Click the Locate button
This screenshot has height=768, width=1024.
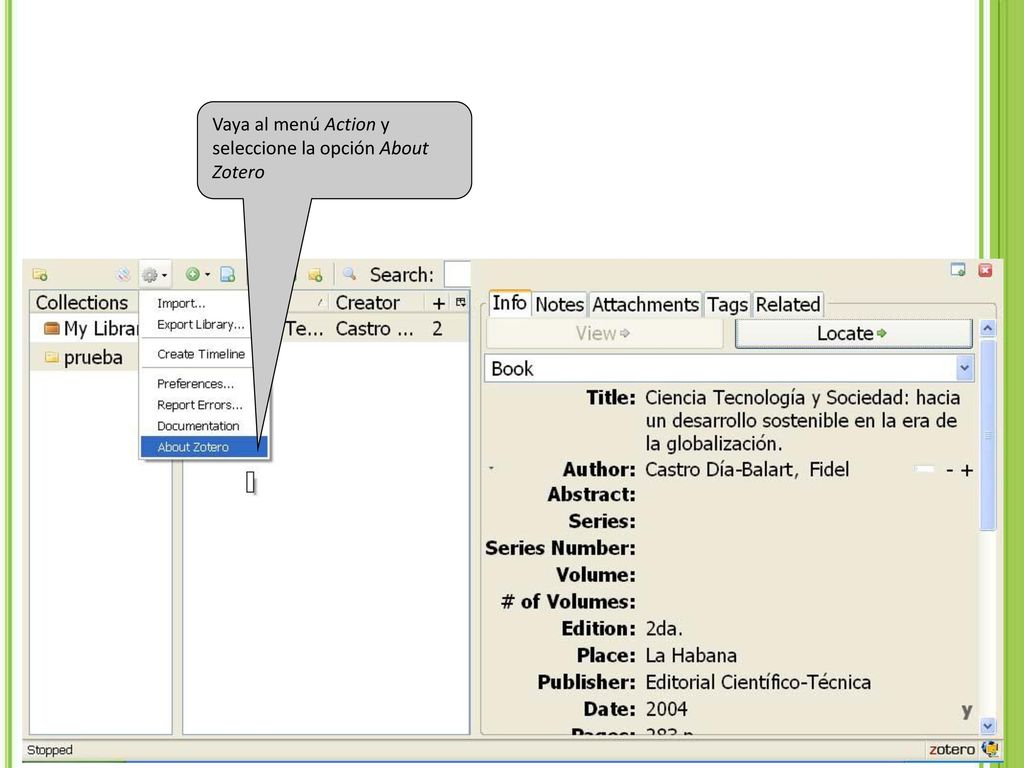[x=853, y=334]
